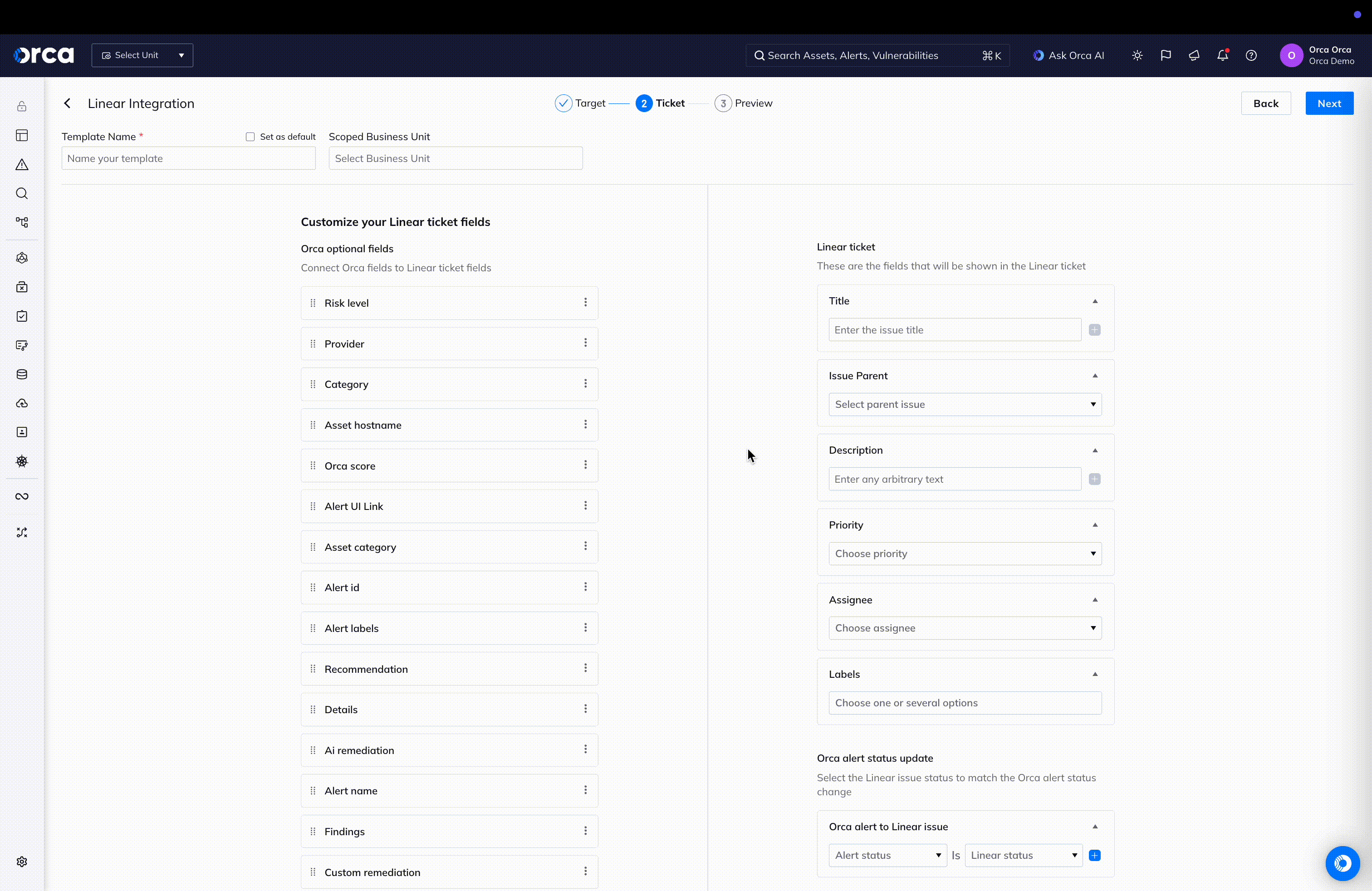Open notifications bell icon

click(x=1222, y=55)
